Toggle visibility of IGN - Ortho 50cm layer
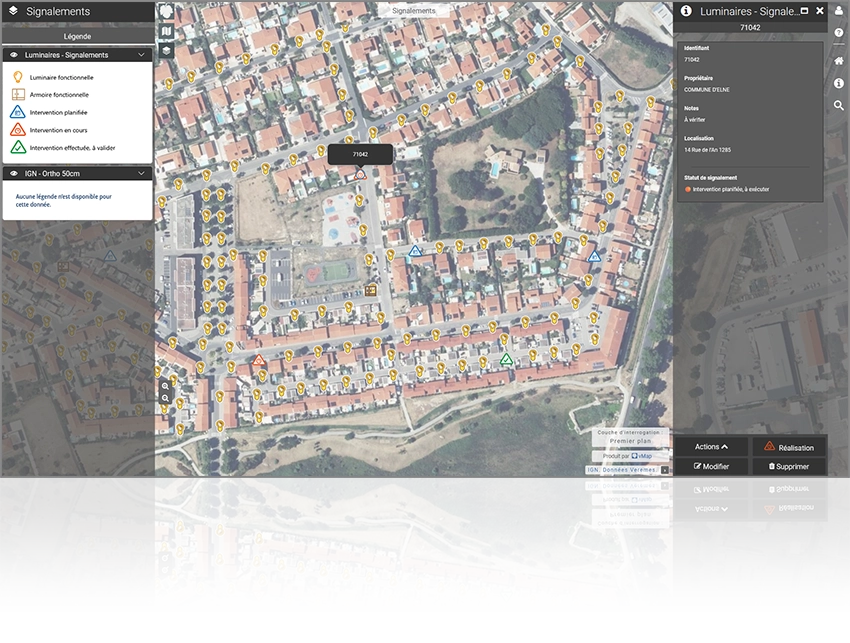Viewport: 850px width, 643px height. pyautogui.click(x=14, y=174)
